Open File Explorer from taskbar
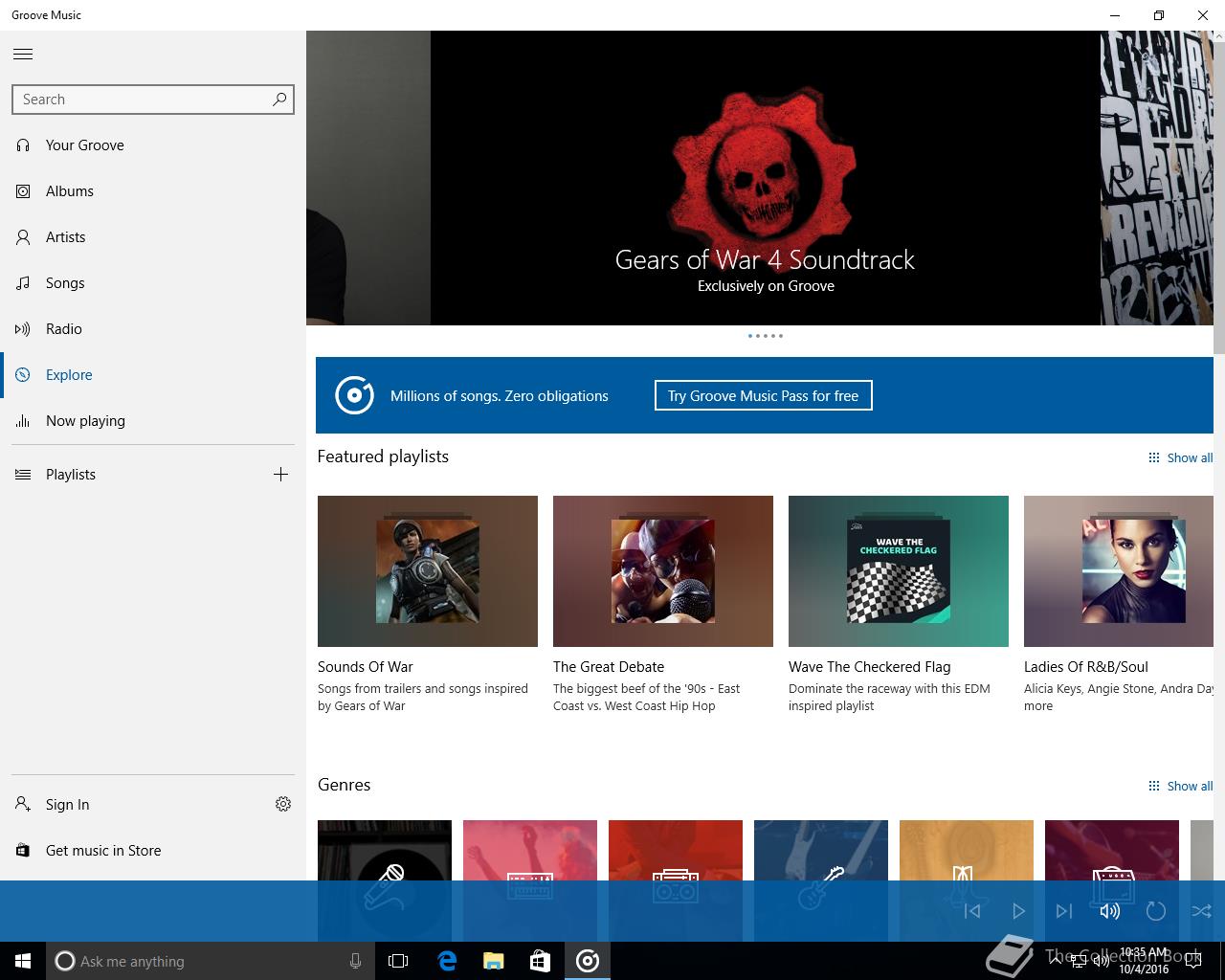Viewport: 1225px width, 980px height. (x=493, y=961)
